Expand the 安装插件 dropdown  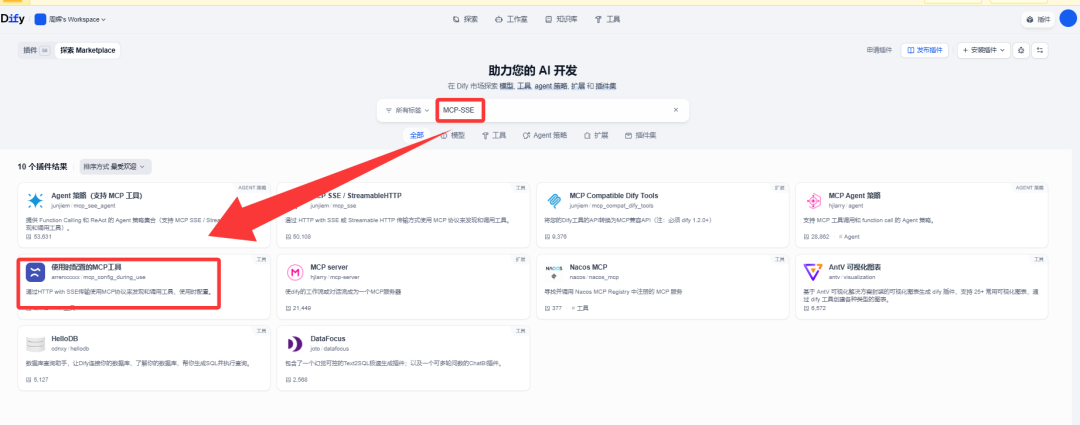click(x=984, y=50)
